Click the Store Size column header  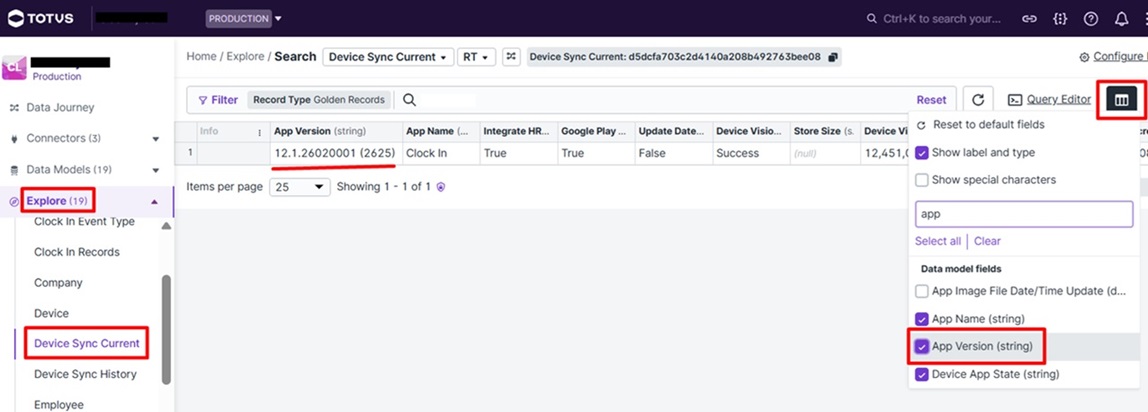(x=824, y=132)
